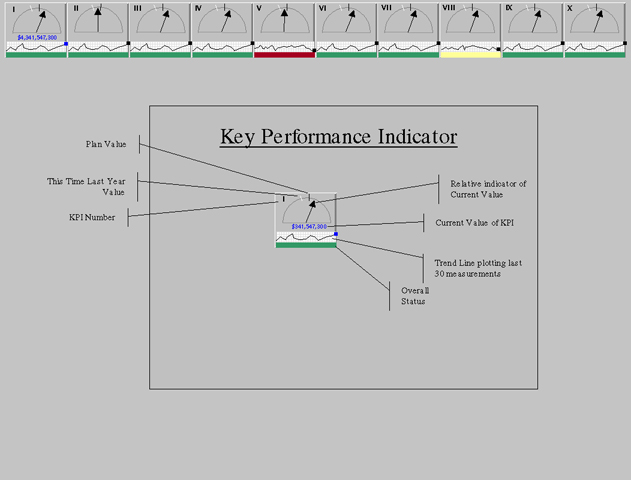Click the green status bar of center gauge
Image resolution: width=631 pixels, height=480 pixels.
tap(306, 245)
